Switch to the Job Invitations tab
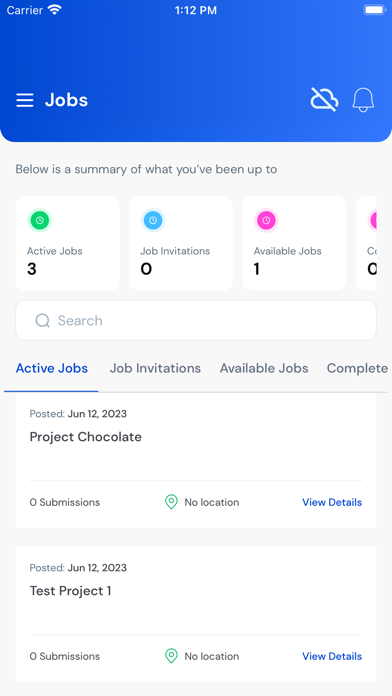 coord(155,368)
